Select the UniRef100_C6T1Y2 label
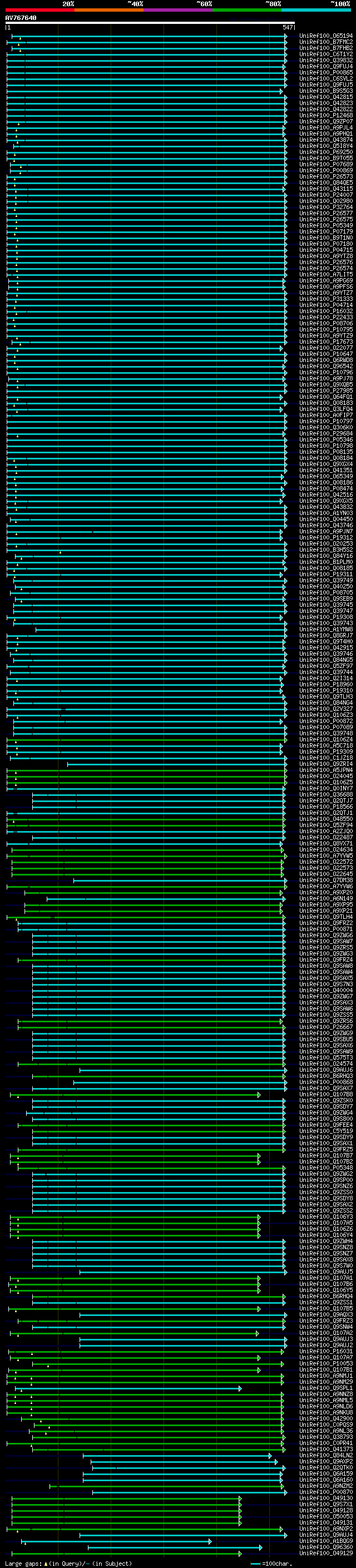356x1568 pixels. pyautogui.click(x=326, y=54)
